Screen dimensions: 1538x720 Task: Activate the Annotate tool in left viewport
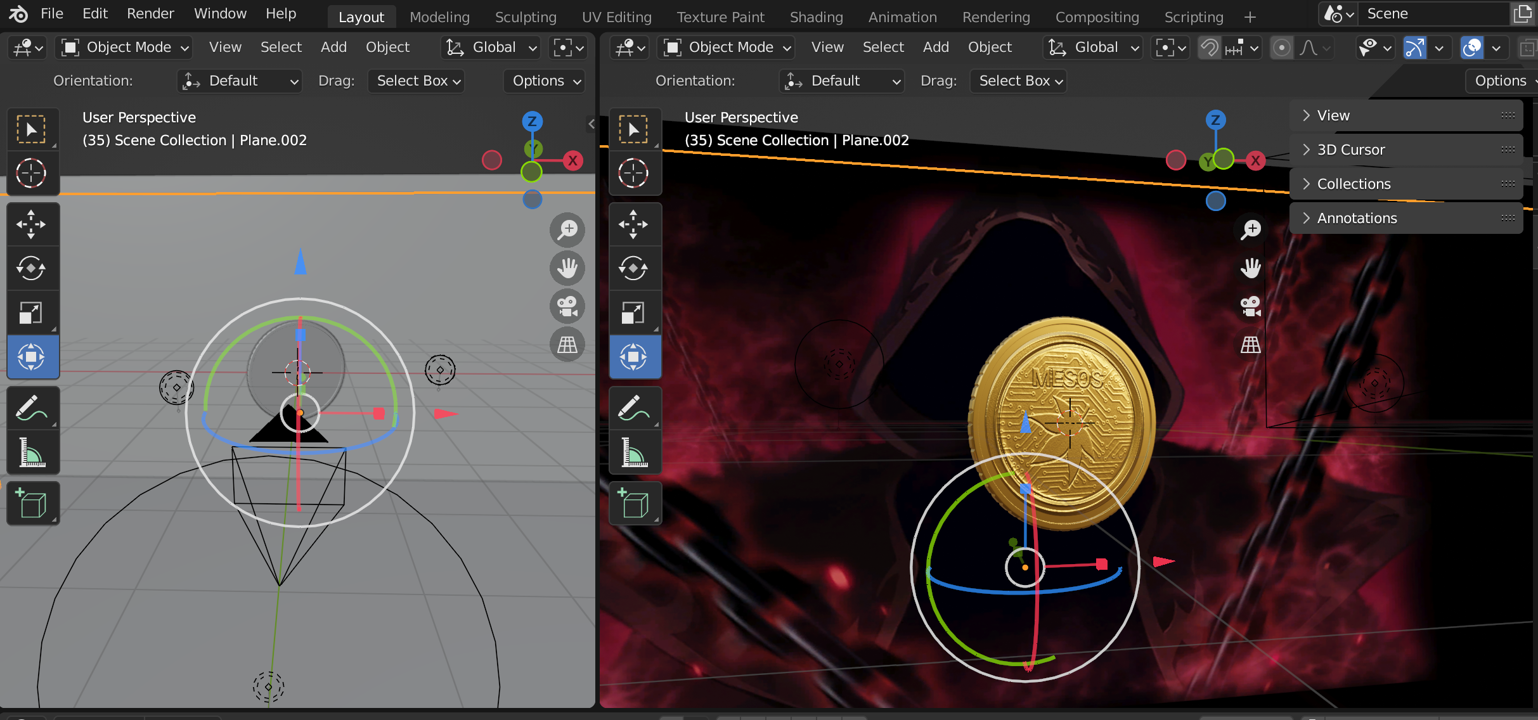pos(31,409)
